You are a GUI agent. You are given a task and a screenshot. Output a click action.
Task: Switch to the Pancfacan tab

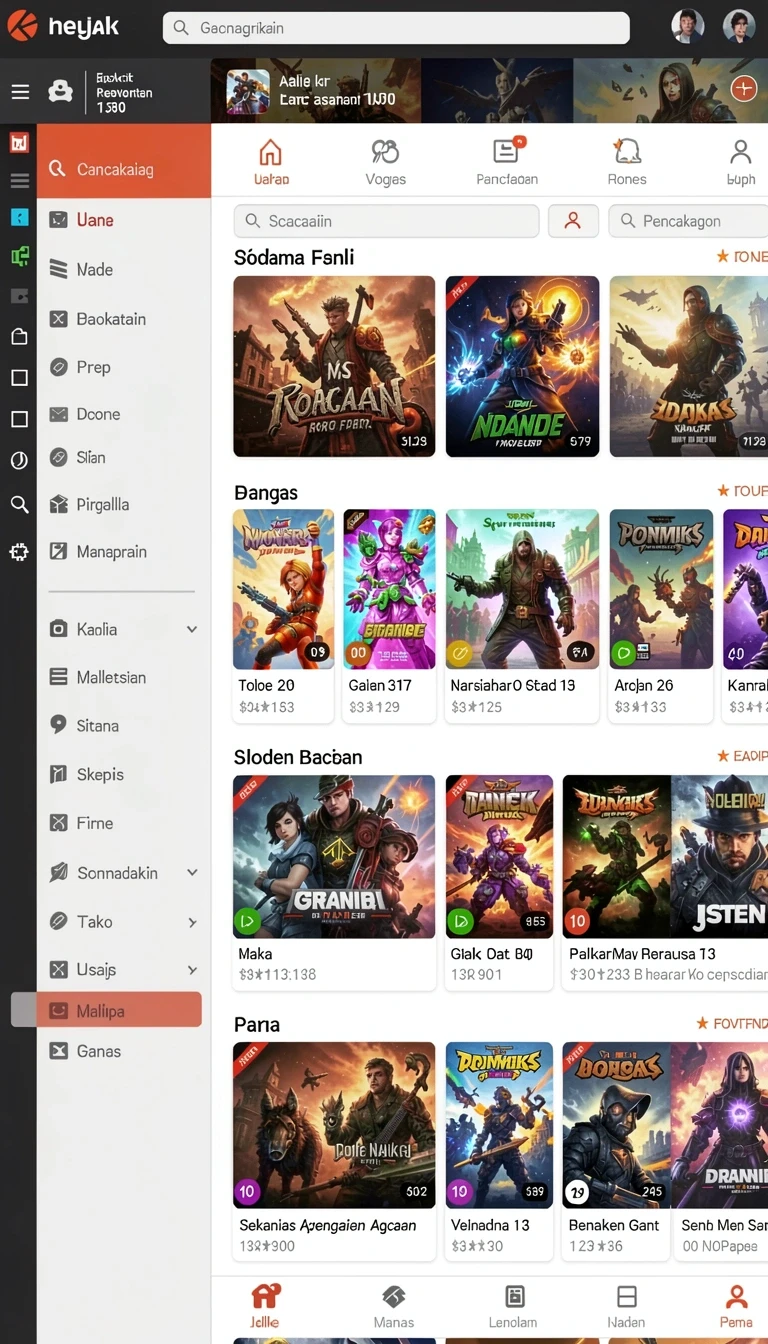click(x=507, y=163)
